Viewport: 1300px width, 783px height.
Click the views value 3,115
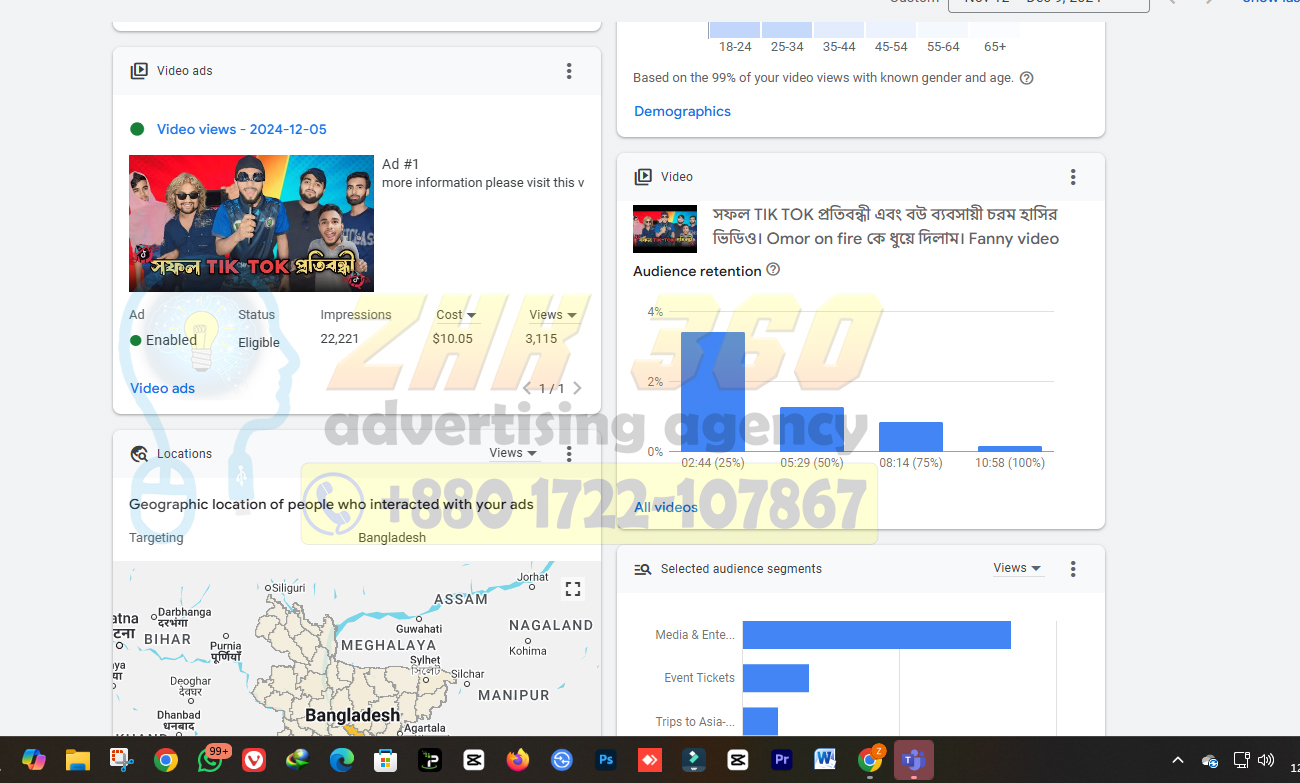(541, 339)
